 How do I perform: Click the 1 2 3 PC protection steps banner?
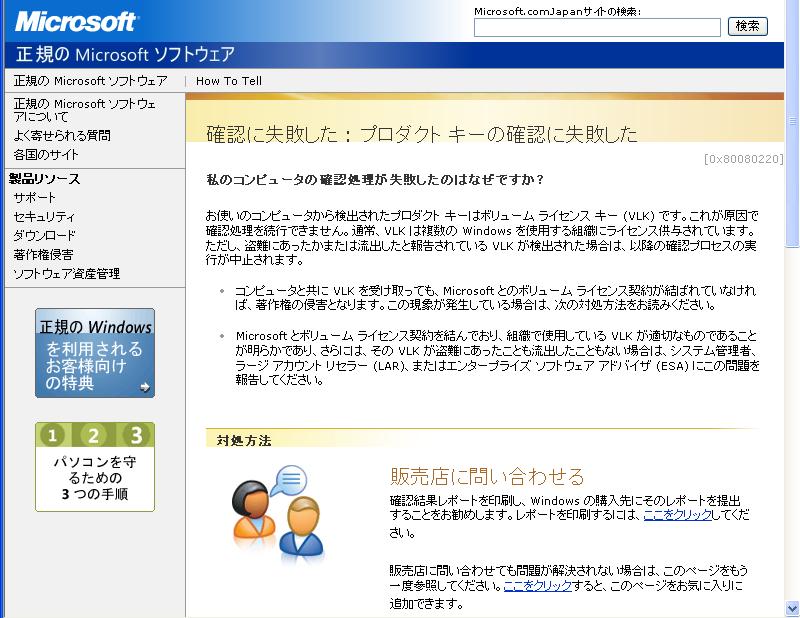coord(95,466)
